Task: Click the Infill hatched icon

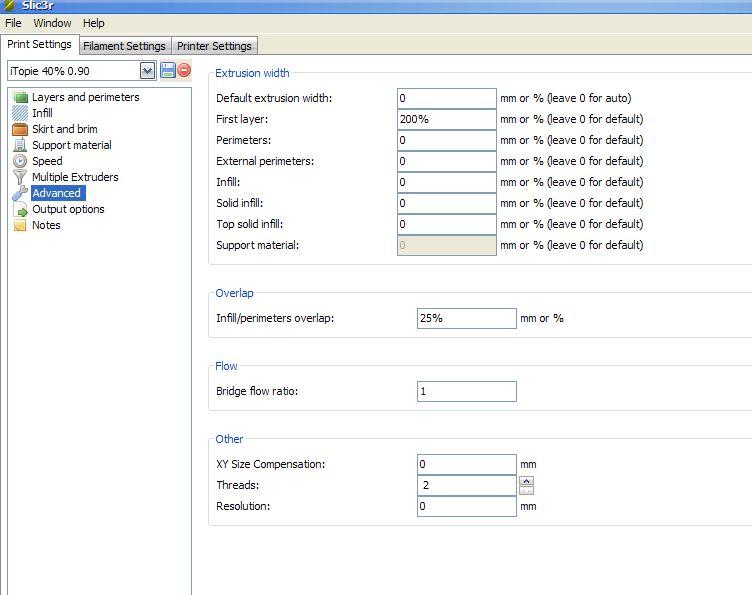Action: (20, 113)
